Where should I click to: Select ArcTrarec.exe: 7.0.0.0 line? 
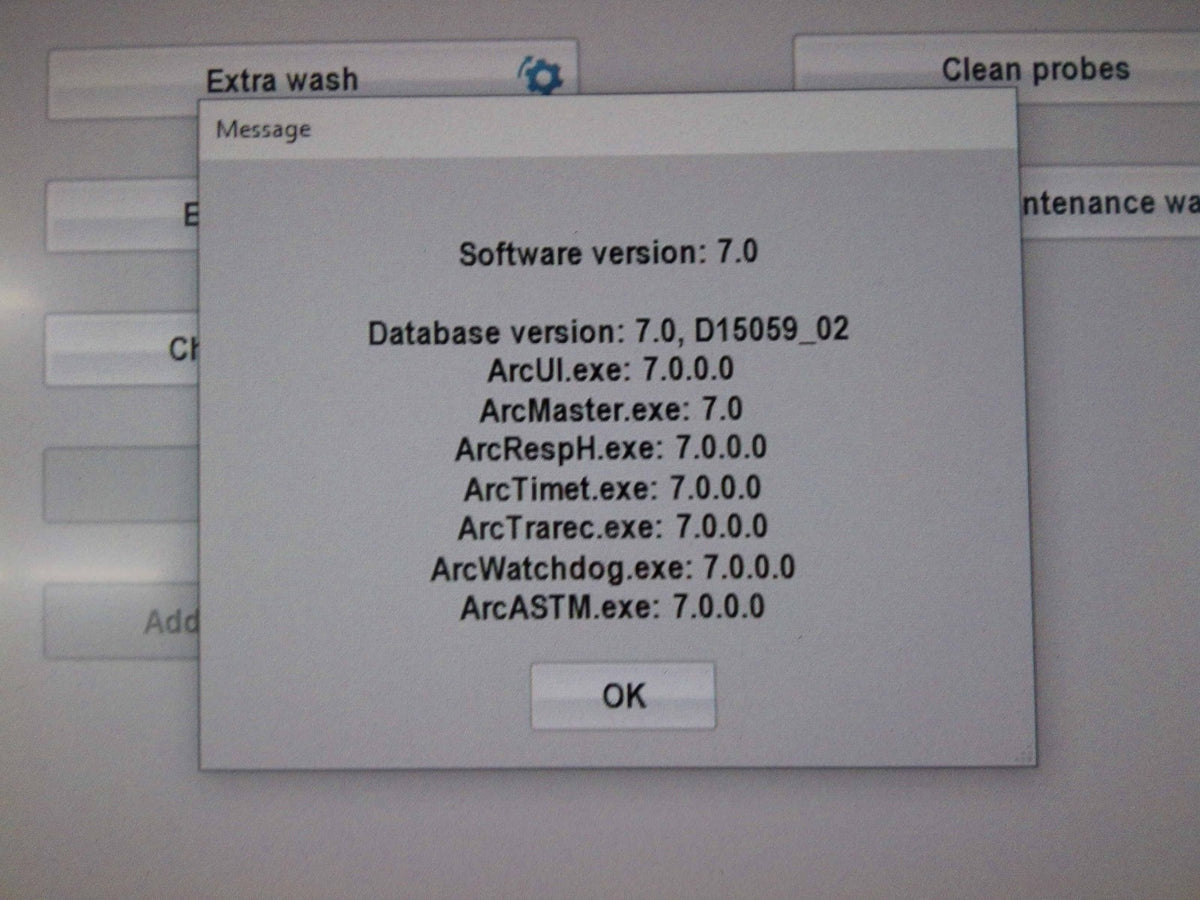coord(612,527)
